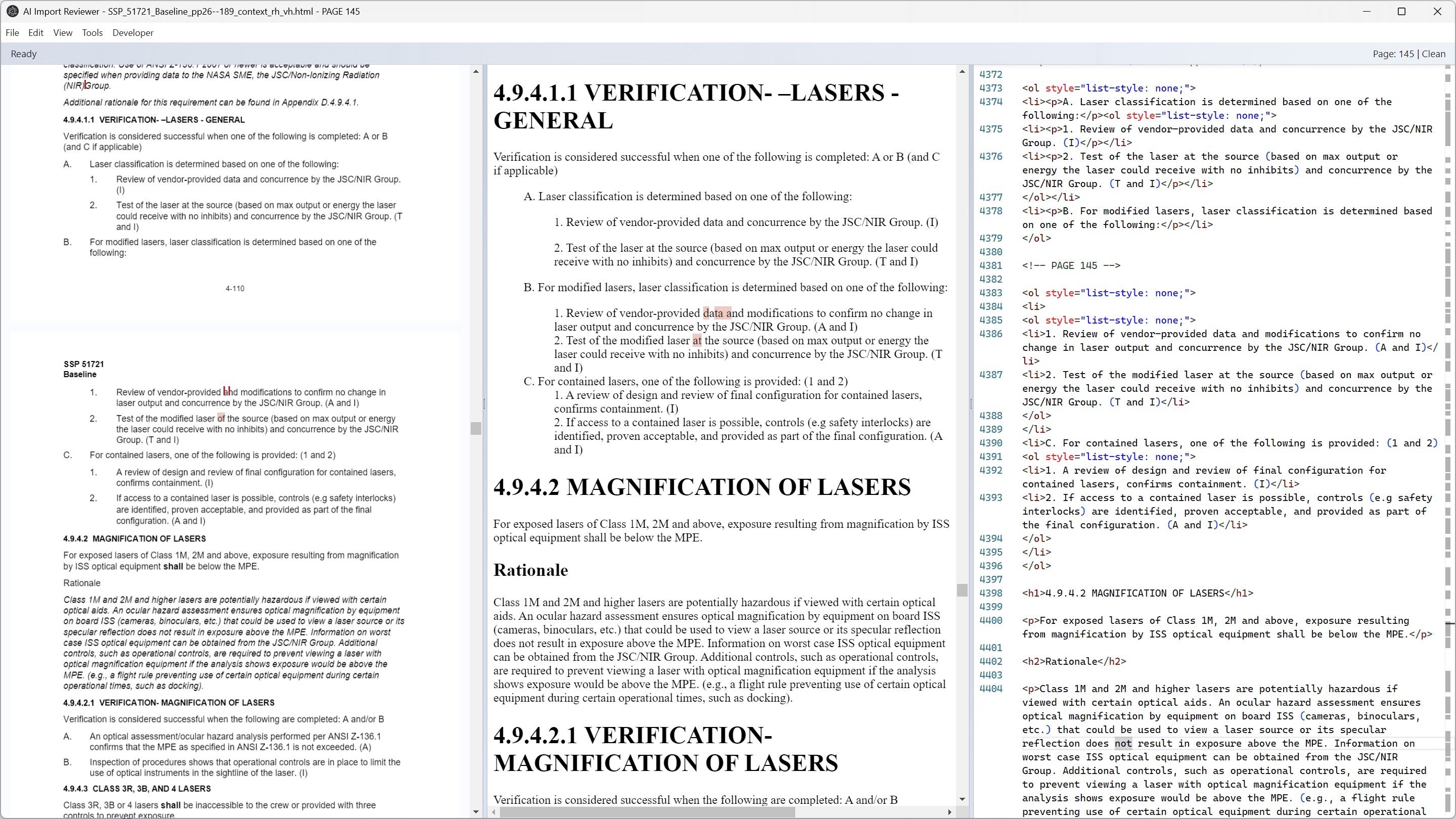Click '4.9.4.3 CLASS 3R, 3B, AND 4 LASERS' in PDF

pyautogui.click(x=137, y=789)
